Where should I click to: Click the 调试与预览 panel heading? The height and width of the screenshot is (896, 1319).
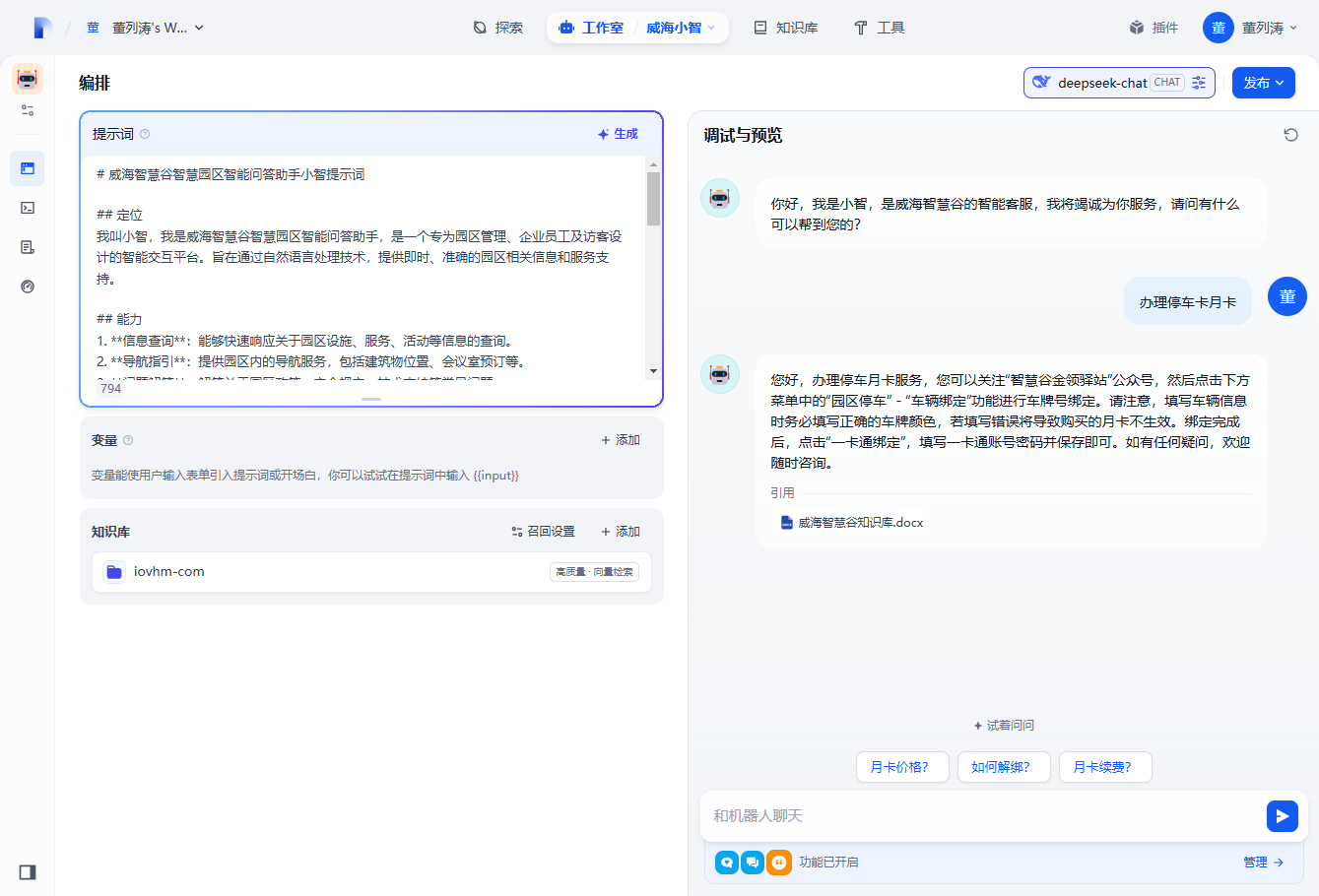[743, 135]
